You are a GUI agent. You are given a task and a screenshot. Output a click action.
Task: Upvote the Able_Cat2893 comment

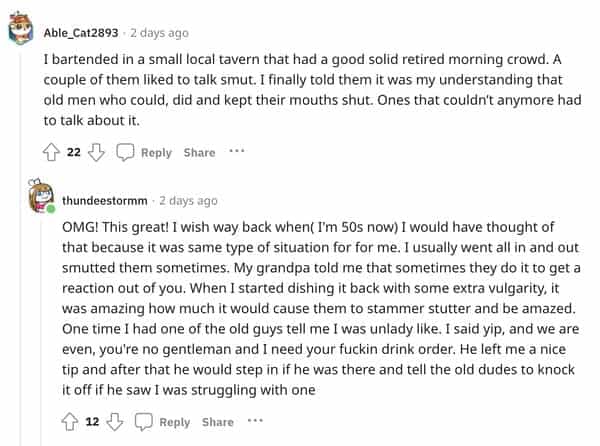(51, 152)
